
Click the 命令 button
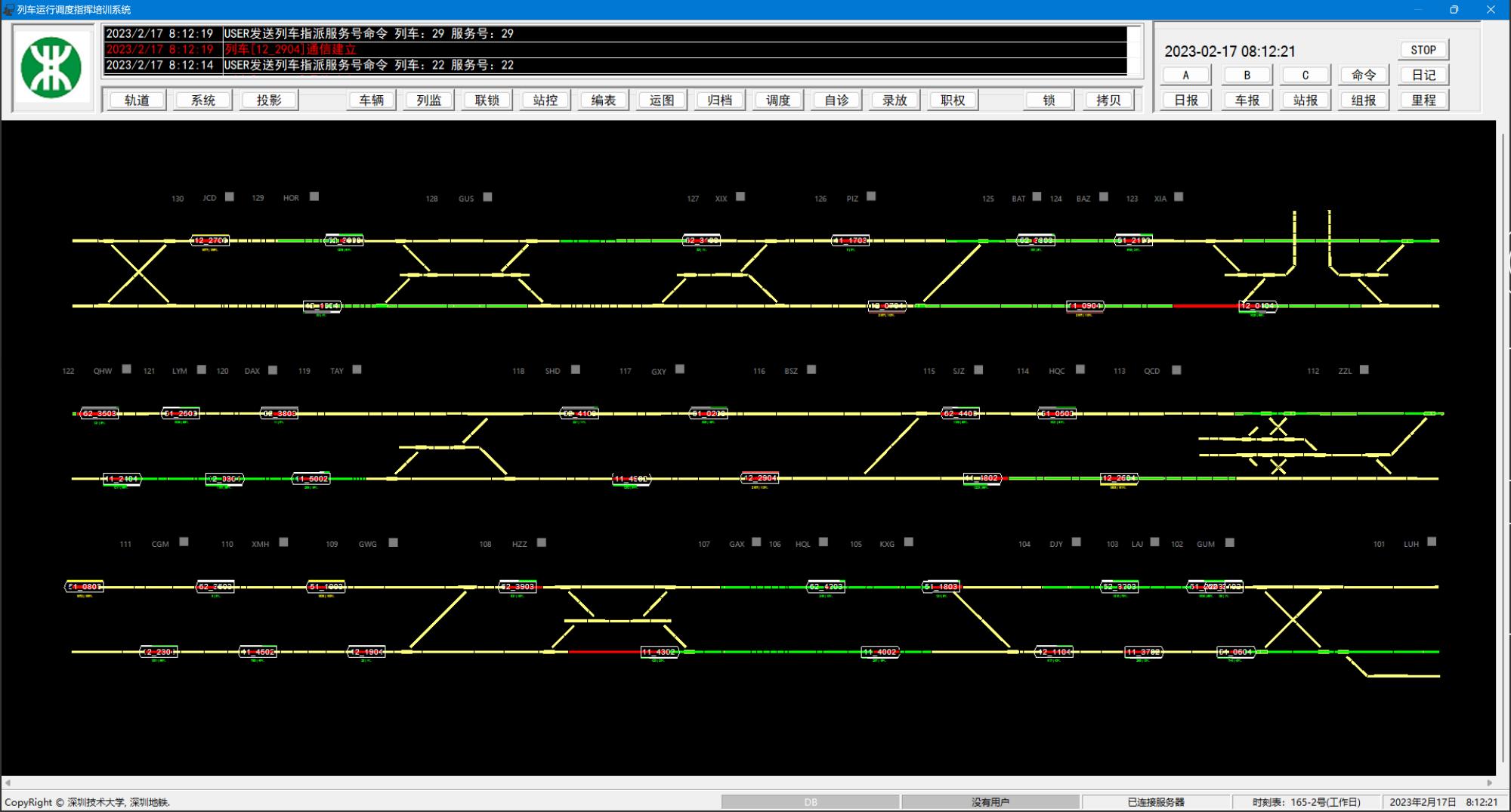(1364, 75)
